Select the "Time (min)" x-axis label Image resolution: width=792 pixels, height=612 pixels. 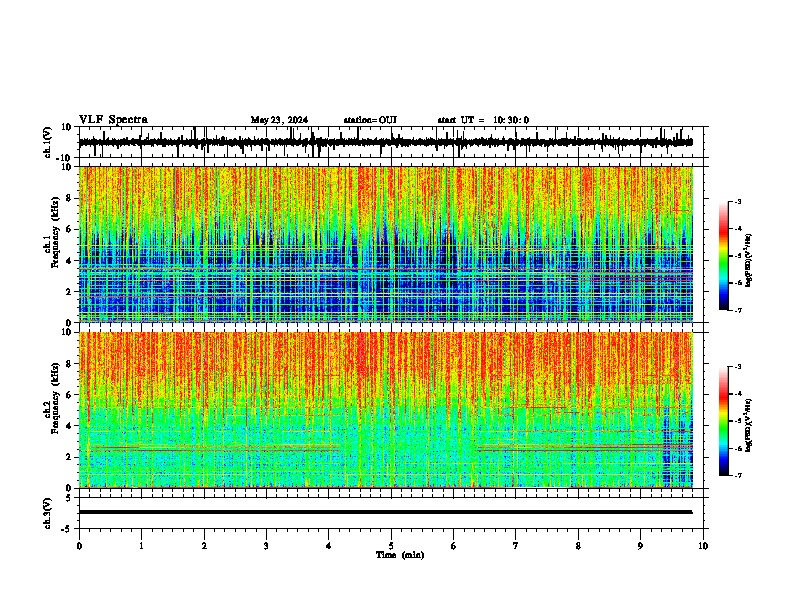pyautogui.click(x=400, y=555)
